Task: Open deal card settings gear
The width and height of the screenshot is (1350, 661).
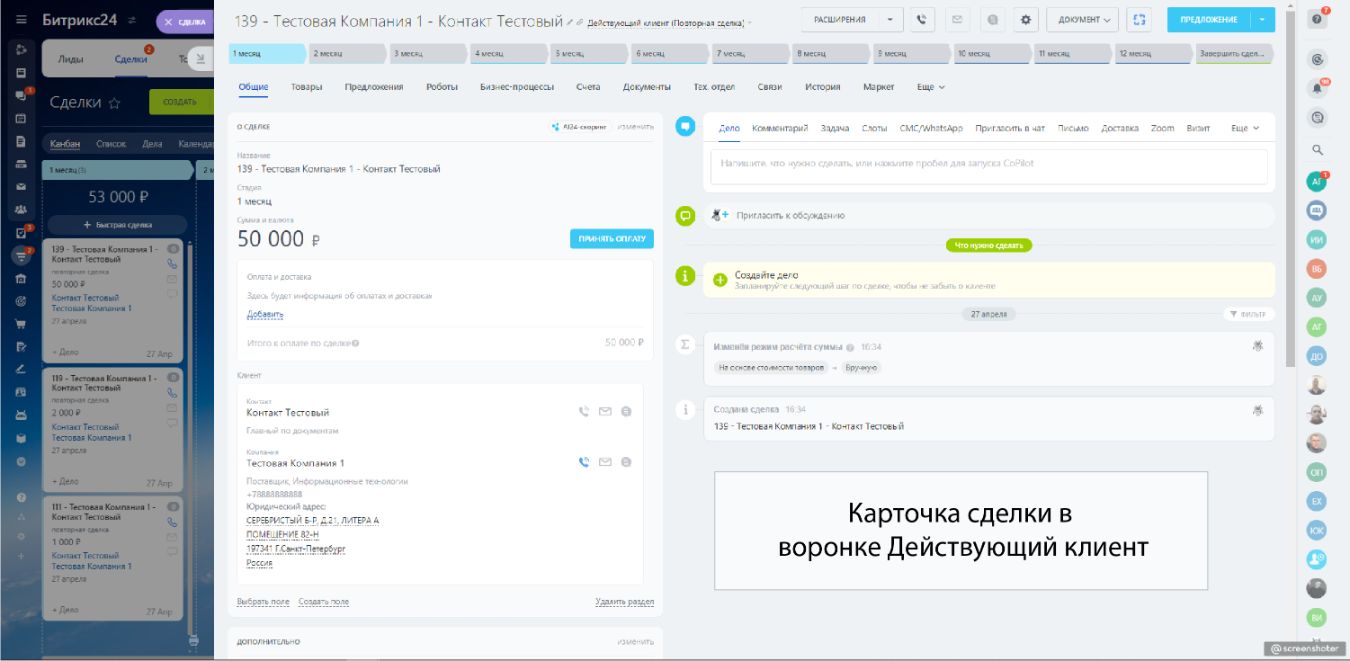Action: pyautogui.click(x=1026, y=20)
